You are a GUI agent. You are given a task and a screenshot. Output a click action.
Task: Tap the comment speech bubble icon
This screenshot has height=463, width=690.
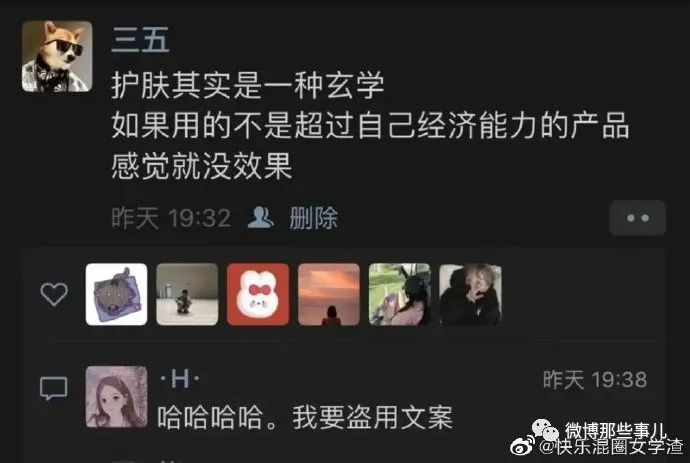click(54, 388)
